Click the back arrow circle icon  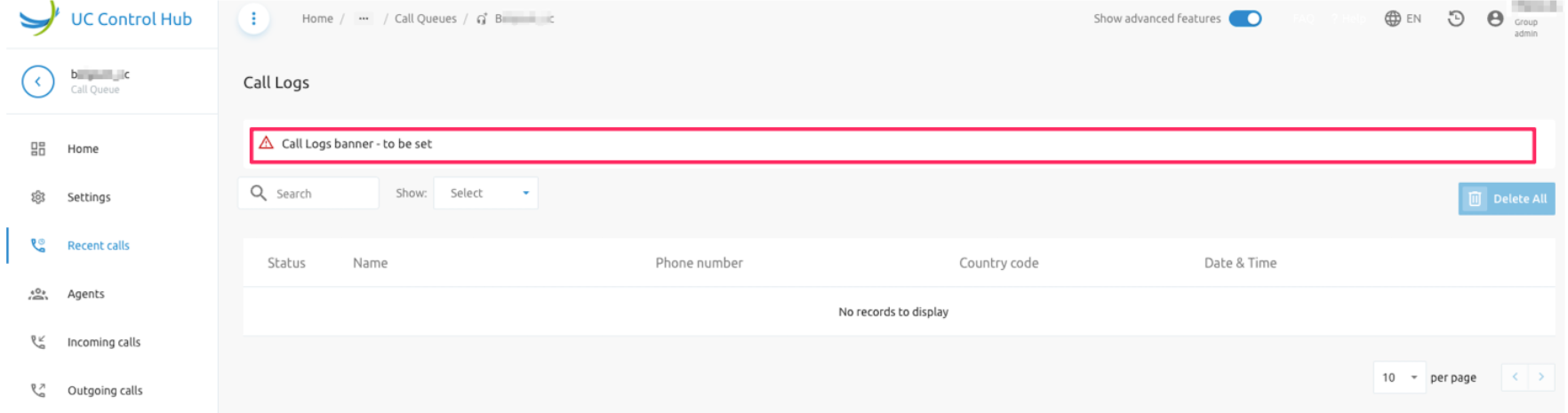coord(37,82)
